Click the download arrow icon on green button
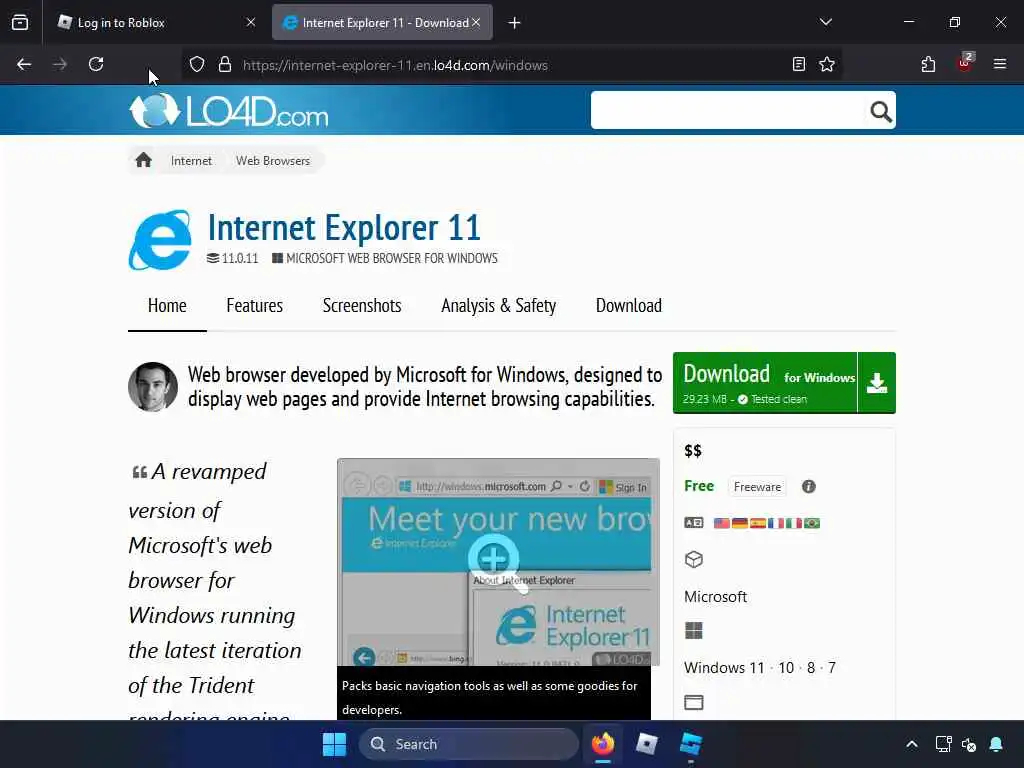1024x768 pixels. [x=876, y=383]
